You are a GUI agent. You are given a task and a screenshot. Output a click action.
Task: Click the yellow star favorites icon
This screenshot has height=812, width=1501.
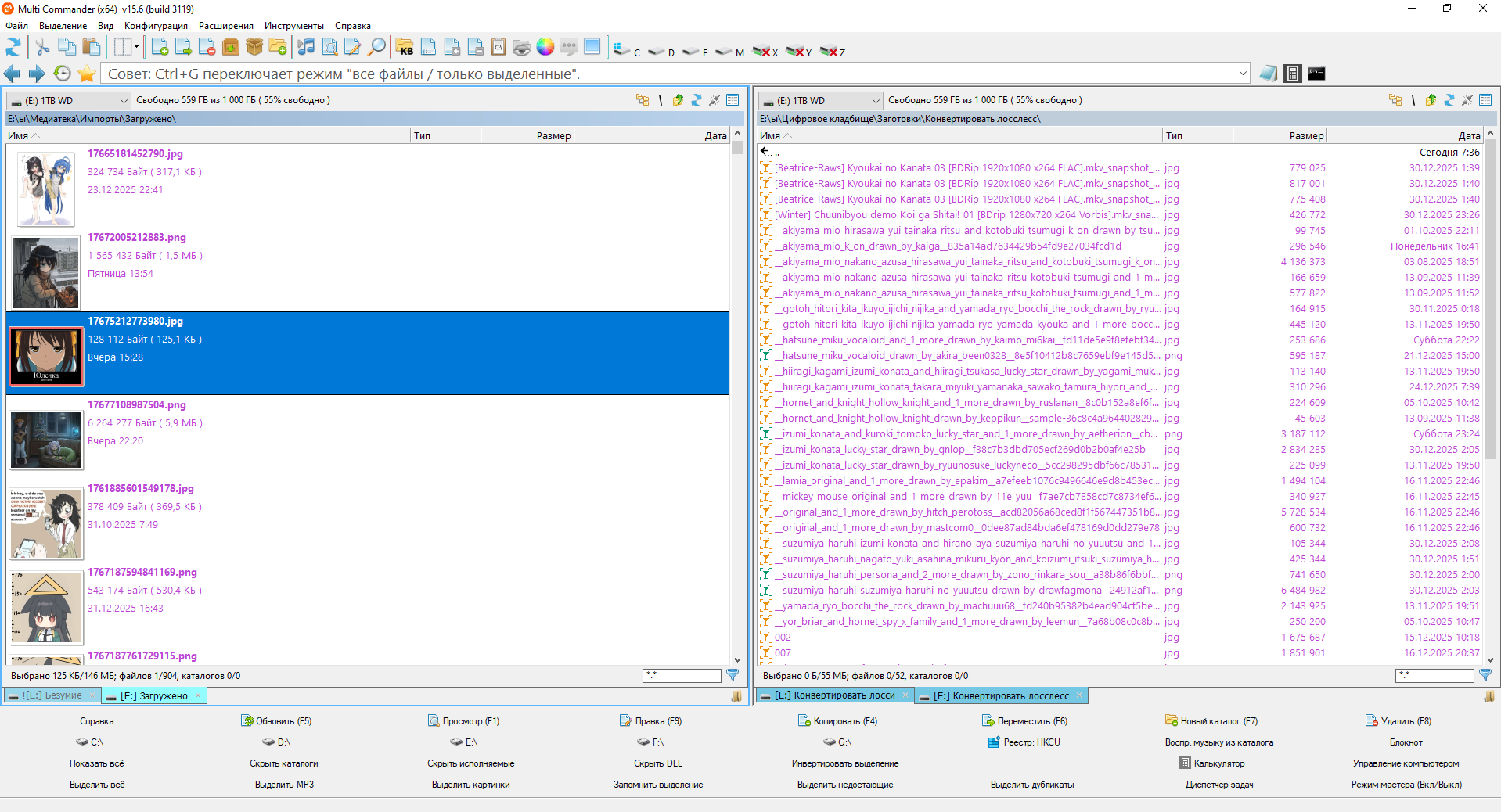pos(87,74)
